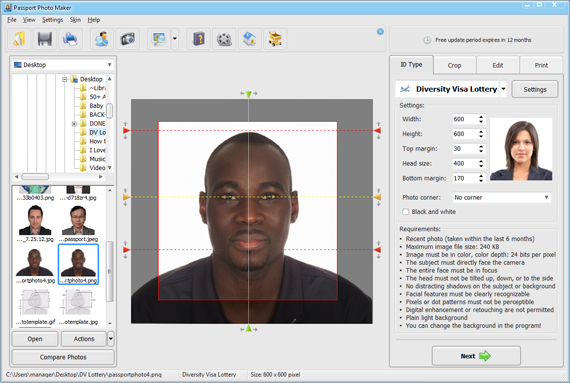This screenshot has width=570, height=383.
Task: Open the File menu
Action: tap(12, 20)
